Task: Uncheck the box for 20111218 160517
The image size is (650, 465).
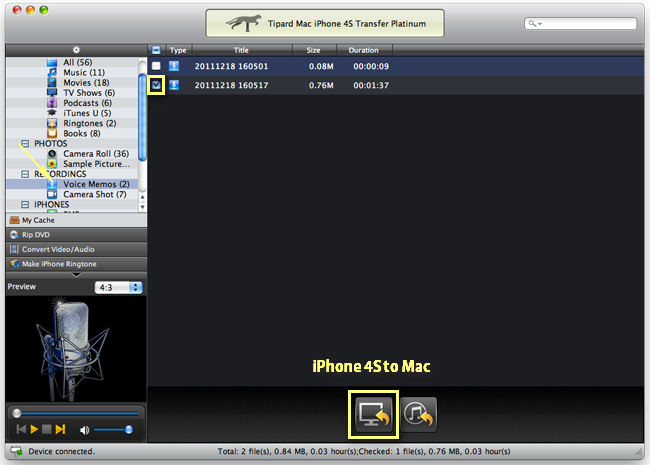Action: click(x=156, y=85)
